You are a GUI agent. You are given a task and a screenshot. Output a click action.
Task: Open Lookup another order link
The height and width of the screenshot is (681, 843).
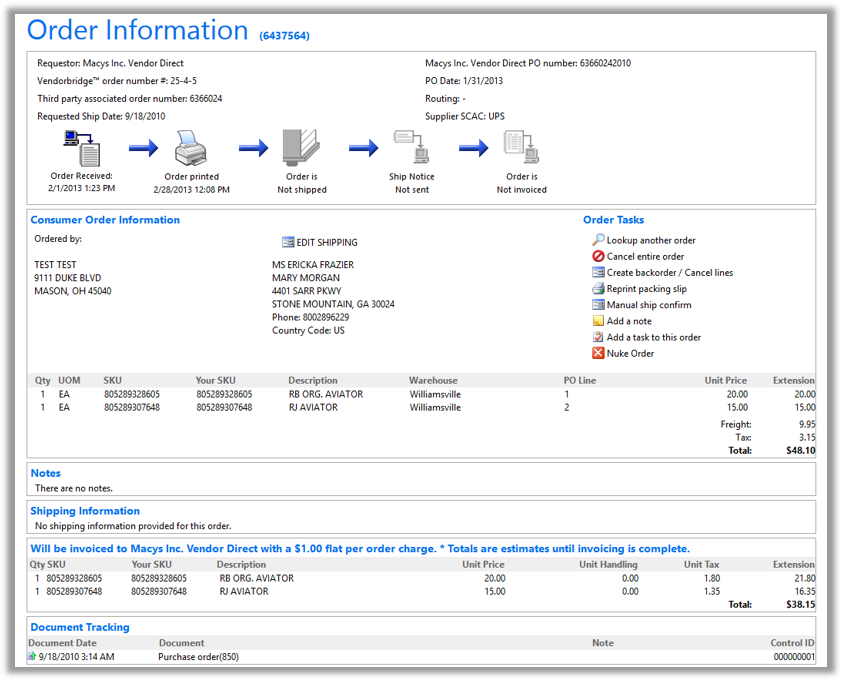point(651,240)
